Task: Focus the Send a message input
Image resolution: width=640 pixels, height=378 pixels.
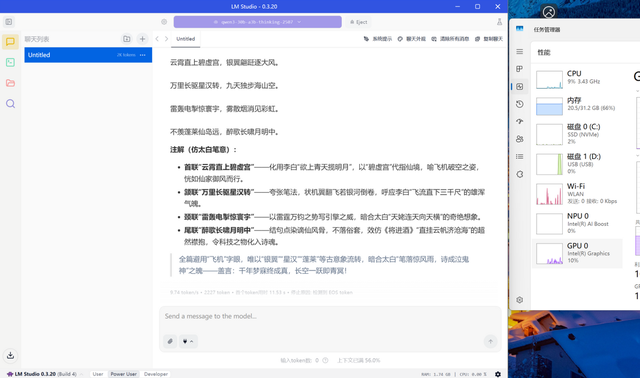Action: [330, 316]
